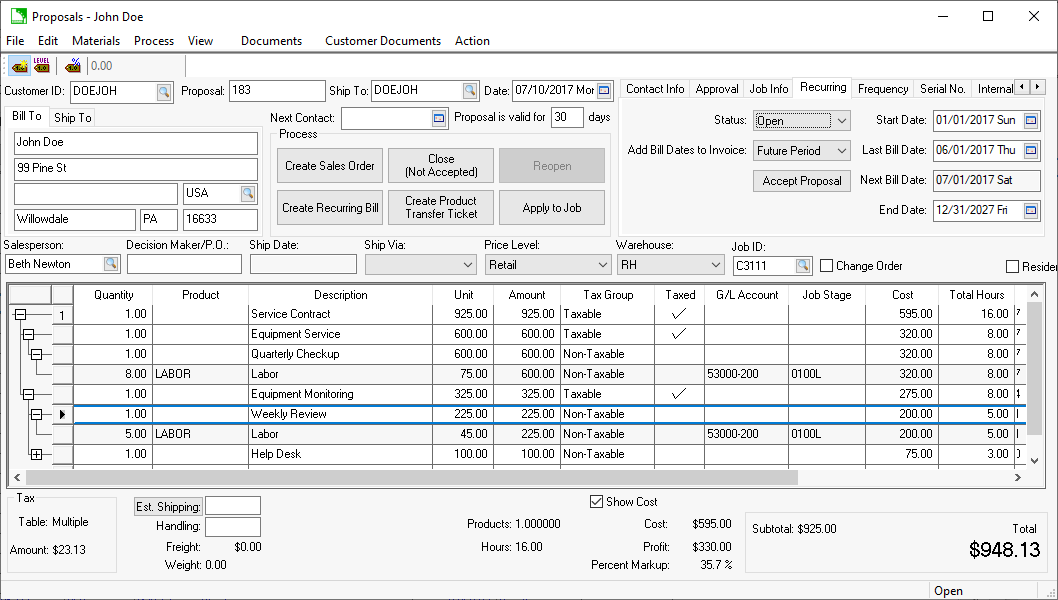Click the Create Sales Order button
Viewport: 1058px width, 600px height.
coord(329,166)
